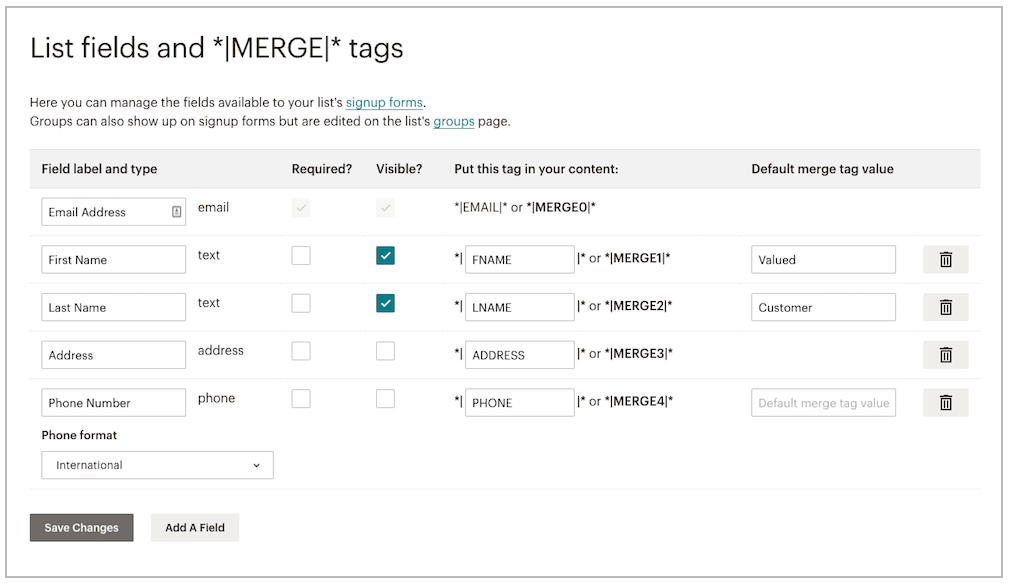This screenshot has height=585, width=1009.
Task: Click the empty Phone default merge tag box
Action: pyautogui.click(x=822, y=402)
